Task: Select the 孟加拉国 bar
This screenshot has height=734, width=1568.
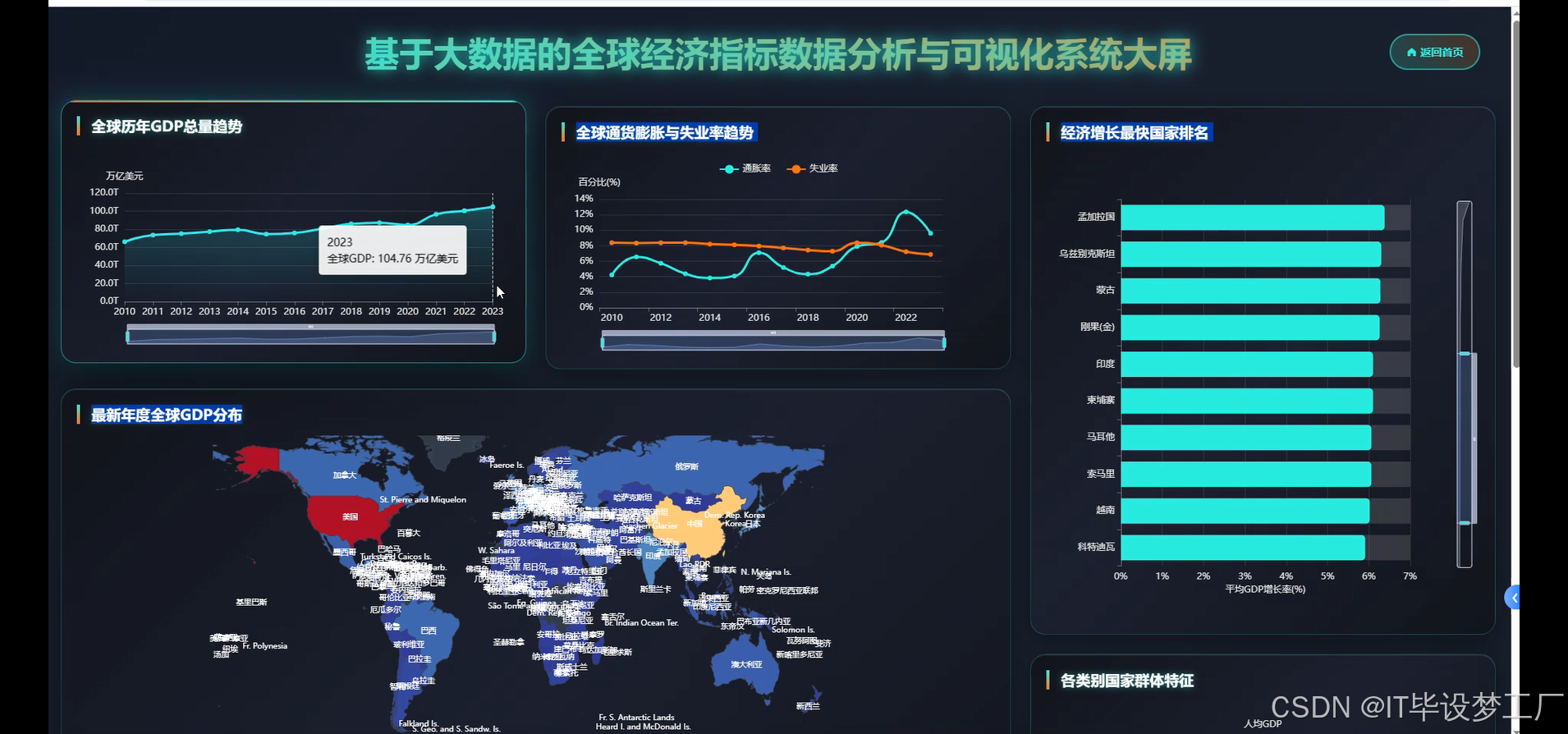Action: [1253, 218]
